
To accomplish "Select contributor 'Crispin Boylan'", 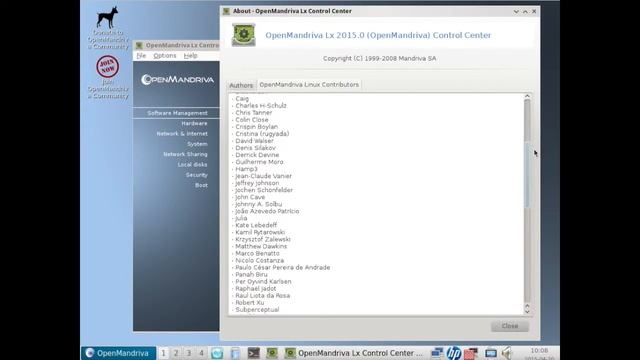I will tap(256, 127).
